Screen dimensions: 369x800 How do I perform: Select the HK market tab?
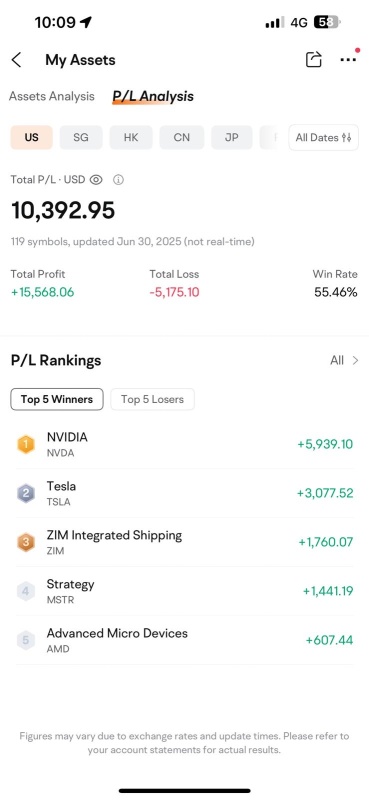point(131,138)
